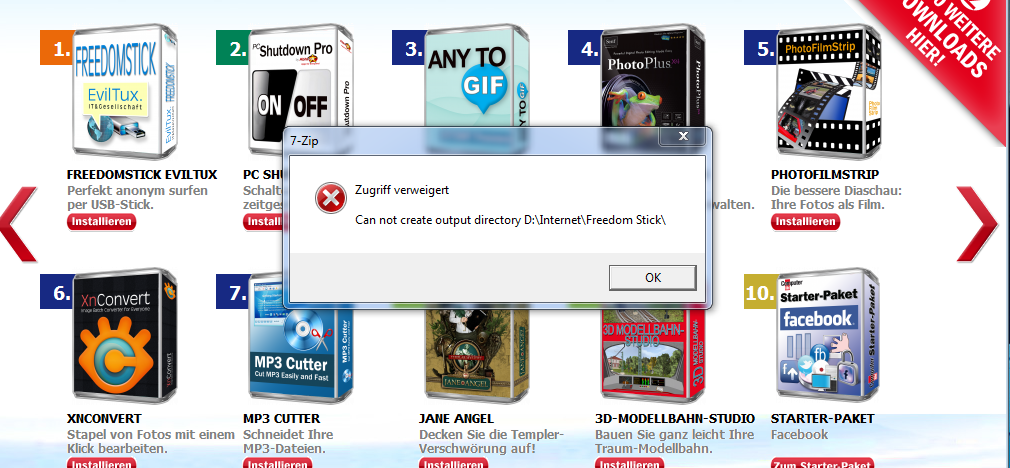Click the XNCONVERT title text
Viewport: 1010px width, 468px height.
tap(104, 418)
